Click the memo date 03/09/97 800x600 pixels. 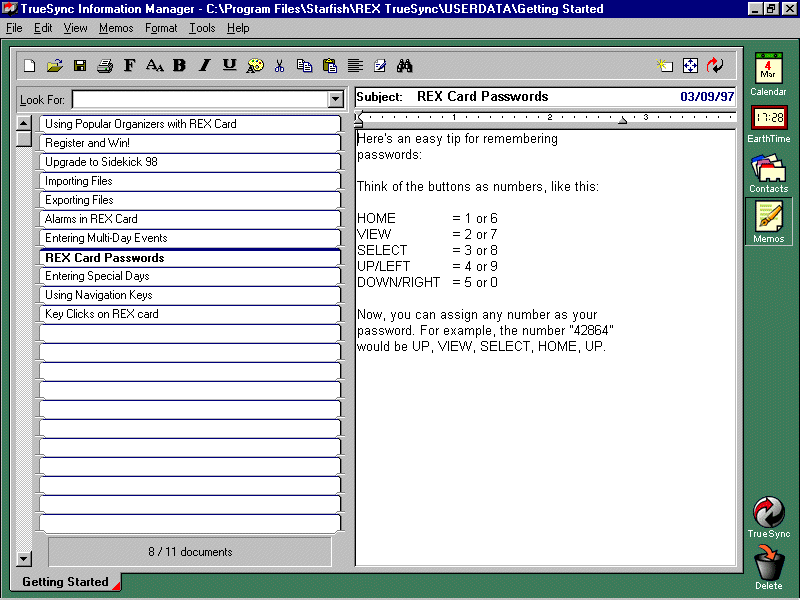pos(707,96)
